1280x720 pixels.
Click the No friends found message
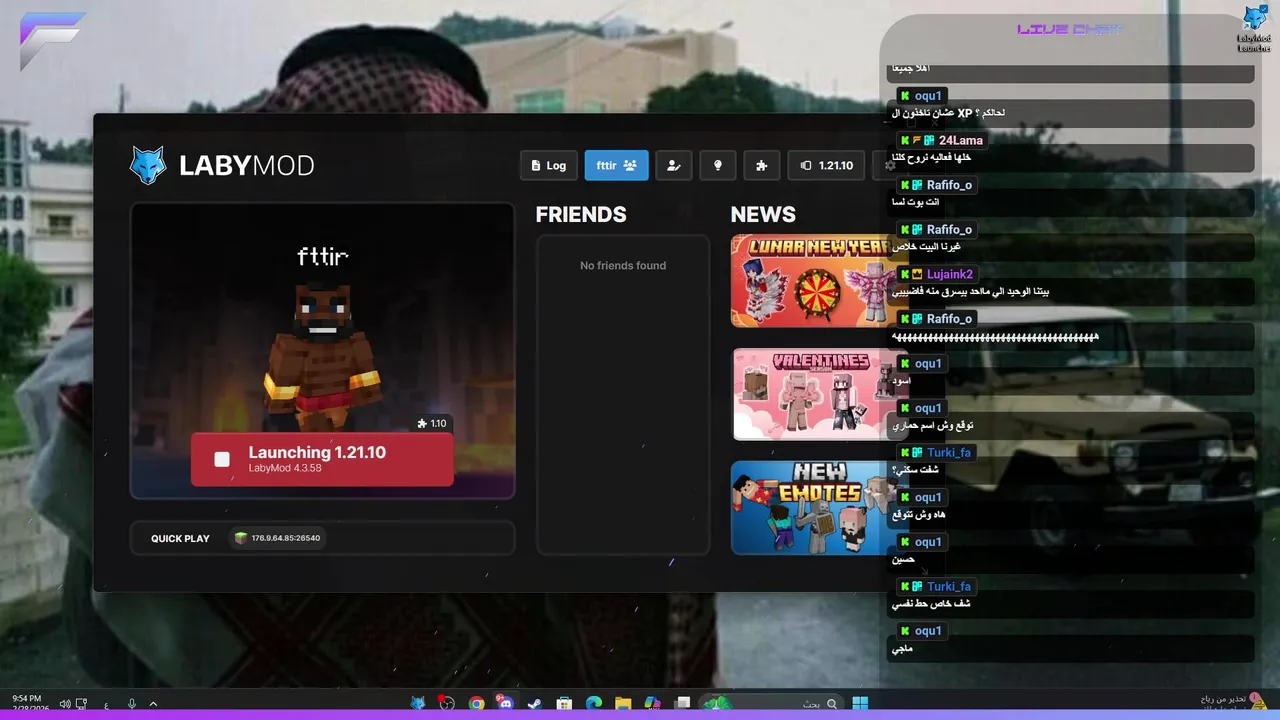pos(623,265)
